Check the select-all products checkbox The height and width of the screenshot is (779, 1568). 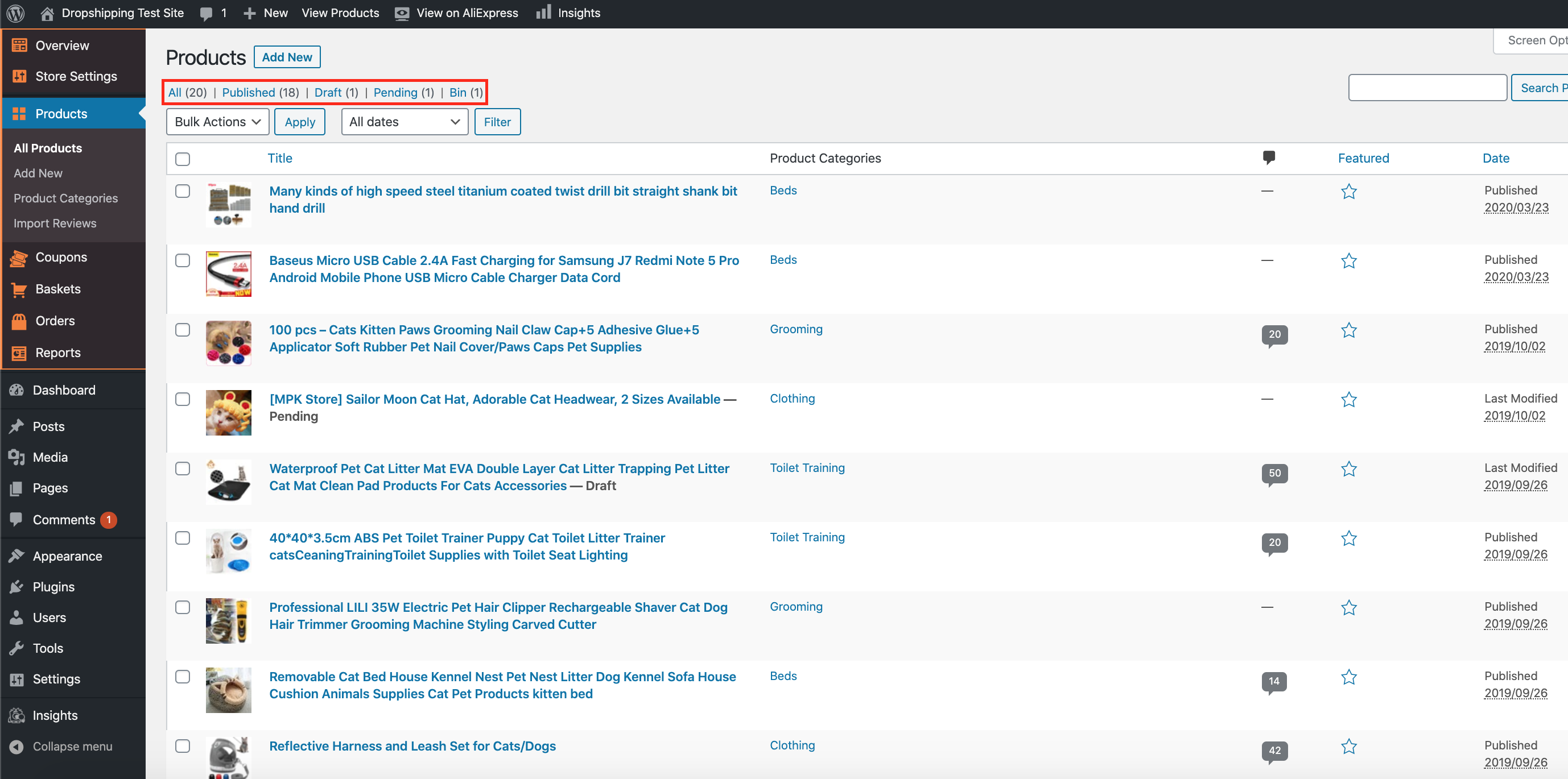coord(183,159)
